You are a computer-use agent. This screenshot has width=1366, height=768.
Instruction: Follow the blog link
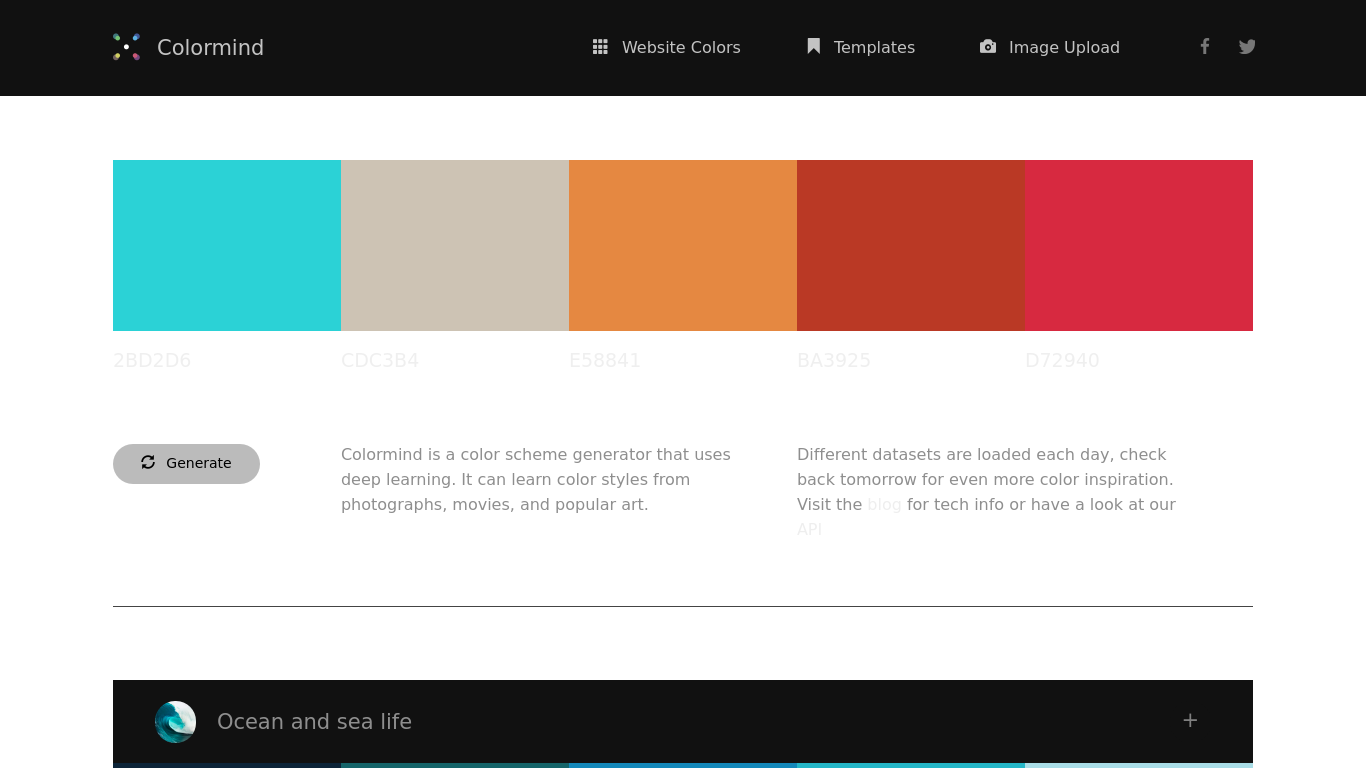884,504
